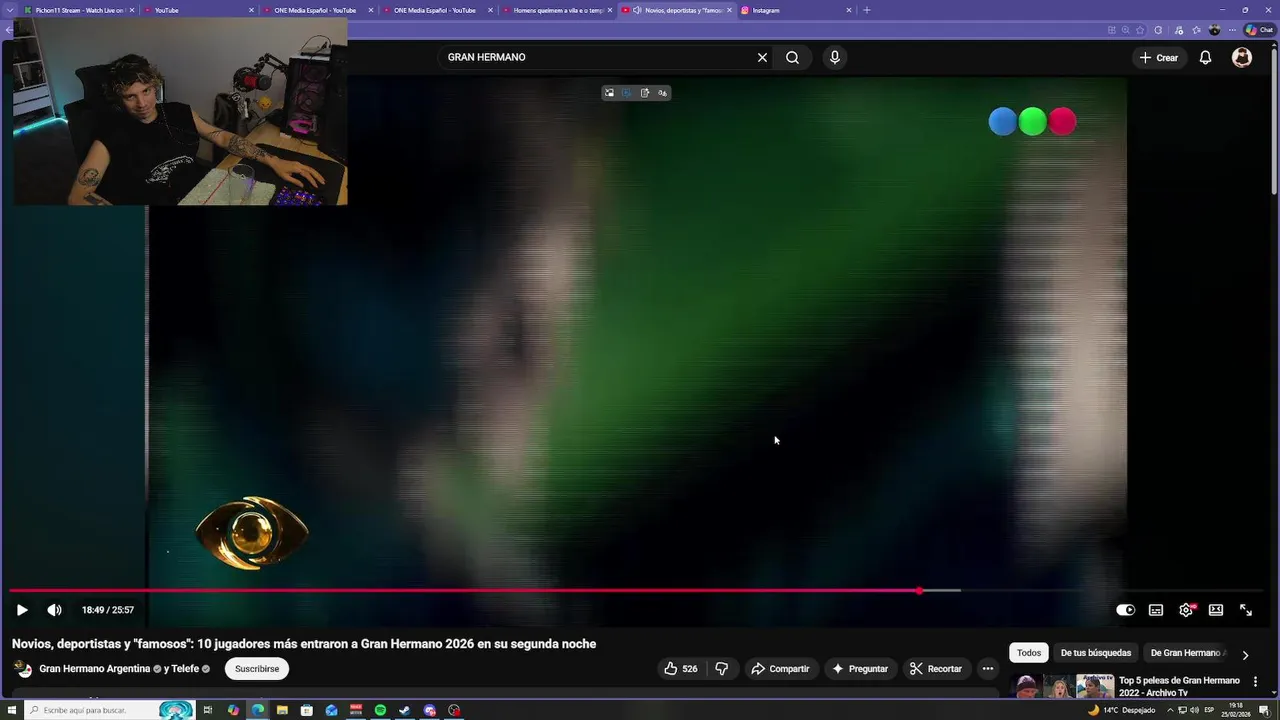Viewport: 1280px width, 720px height.
Task: Start voice search with the microphone
Action: (x=835, y=57)
